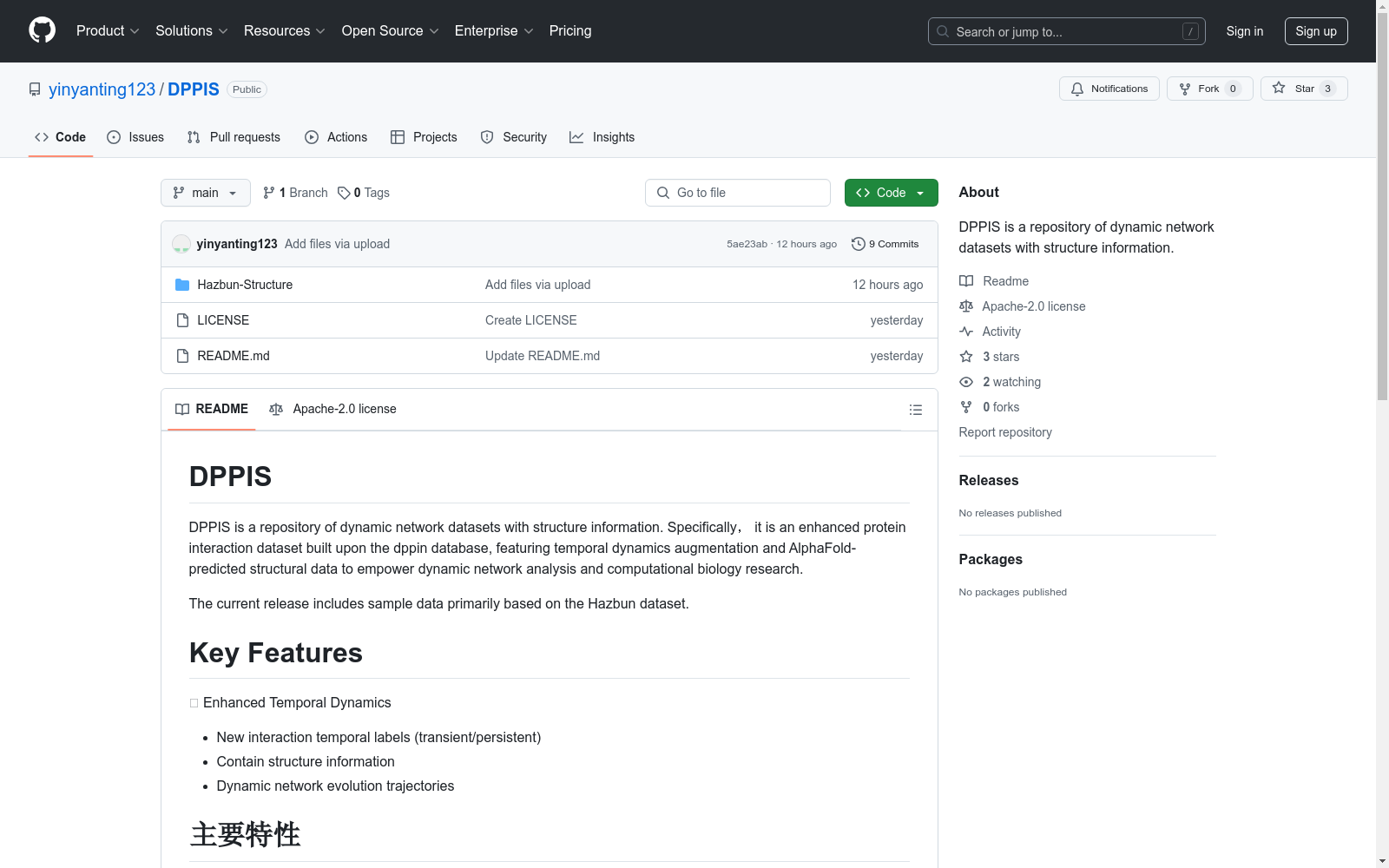Expand the Solutions menu
Screen dimensions: 1389x868
[191, 30]
